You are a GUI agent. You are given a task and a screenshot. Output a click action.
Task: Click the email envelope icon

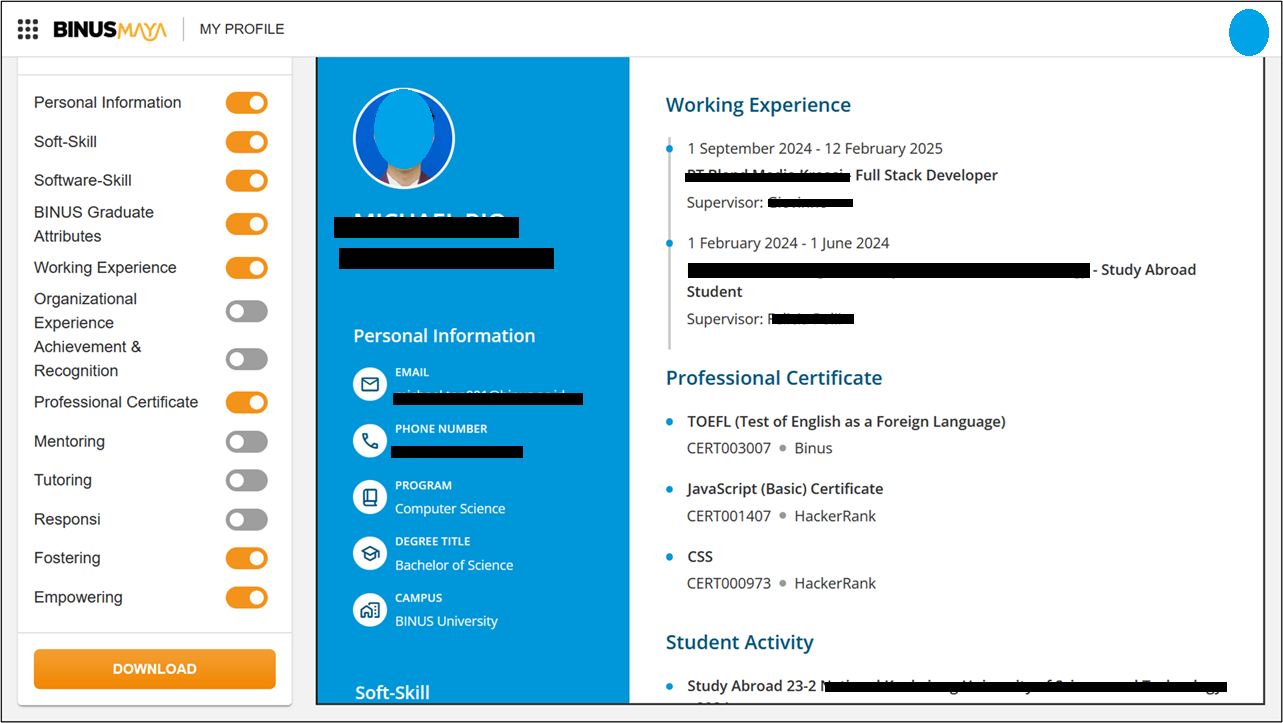point(370,384)
